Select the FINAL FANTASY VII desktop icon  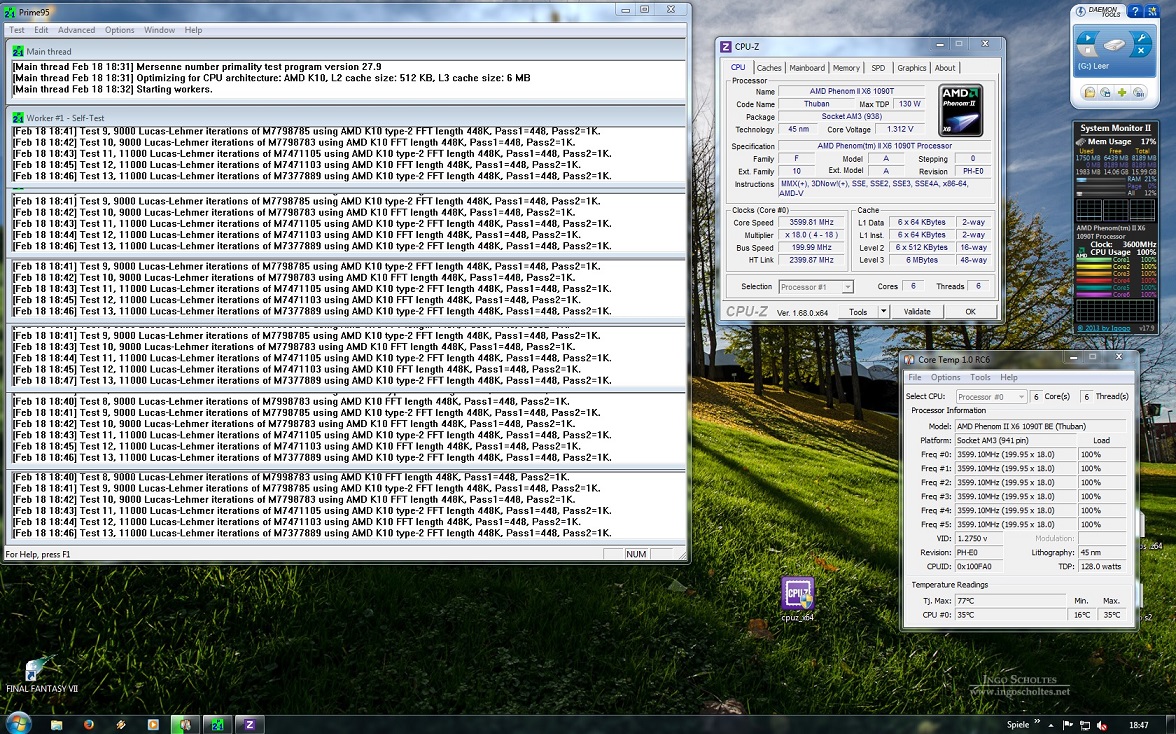click(x=42, y=675)
